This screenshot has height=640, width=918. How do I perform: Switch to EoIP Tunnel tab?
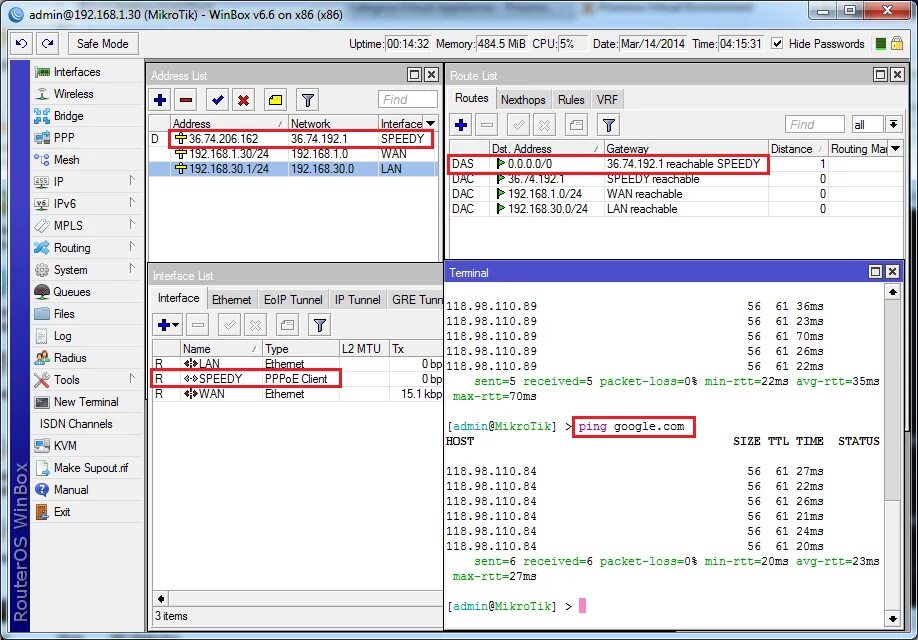(293, 300)
